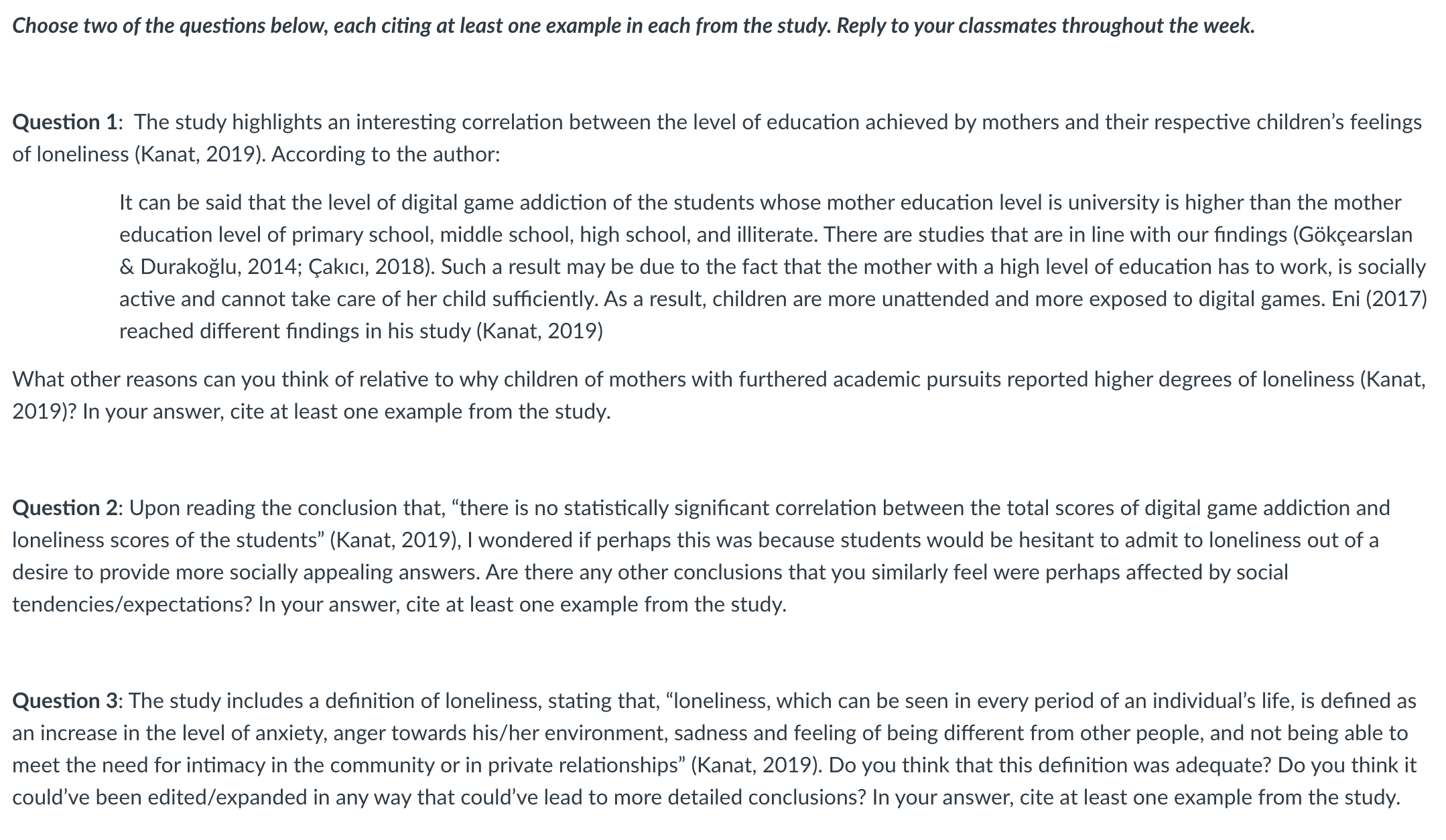
Task: Click the indented quote line starting "It can be said"
Action: click(760, 203)
